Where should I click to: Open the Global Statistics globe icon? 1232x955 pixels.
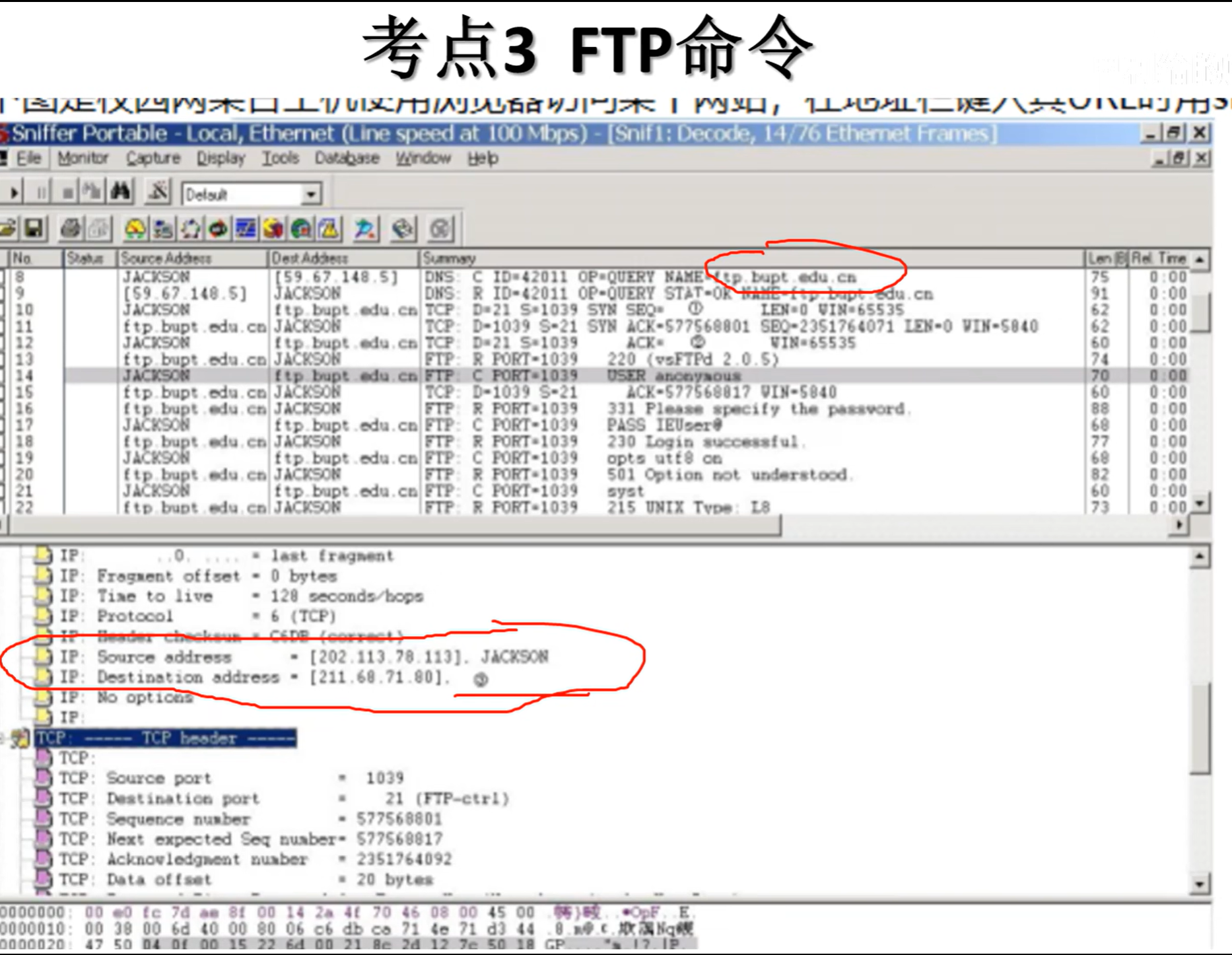pyautogui.click(x=301, y=229)
